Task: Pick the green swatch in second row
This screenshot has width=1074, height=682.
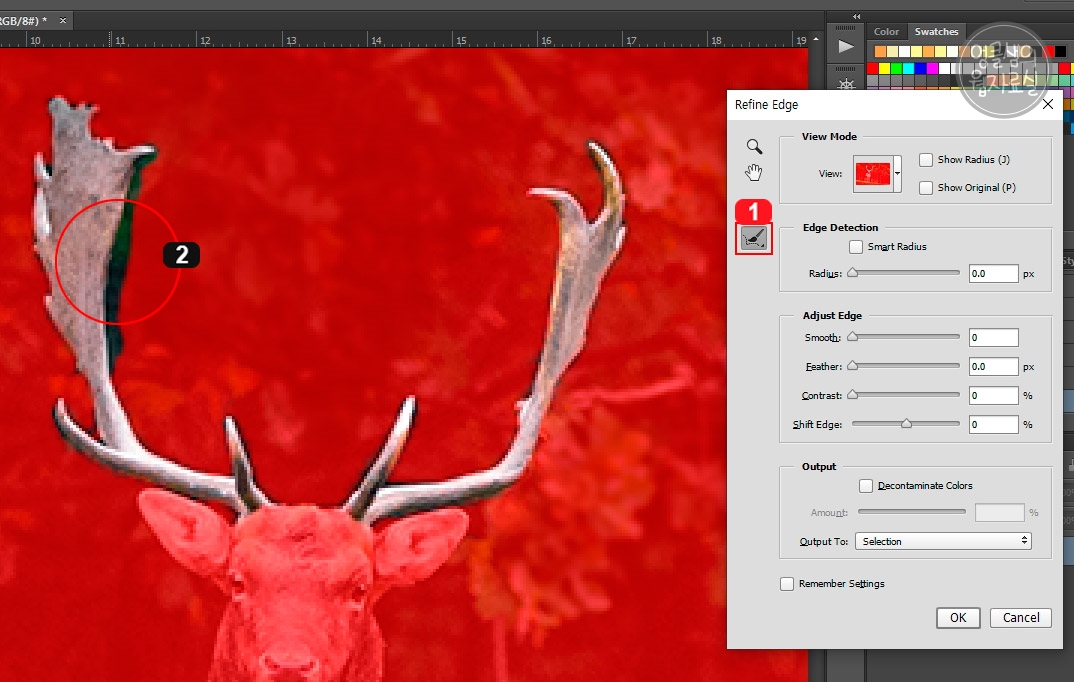Action: (x=897, y=68)
